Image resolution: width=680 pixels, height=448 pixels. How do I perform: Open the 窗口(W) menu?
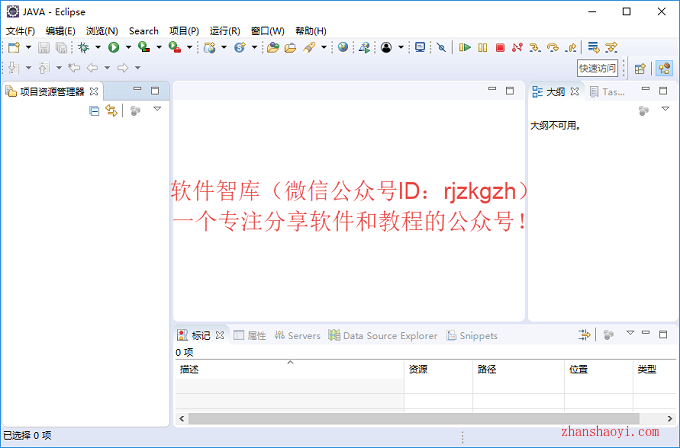click(x=268, y=31)
